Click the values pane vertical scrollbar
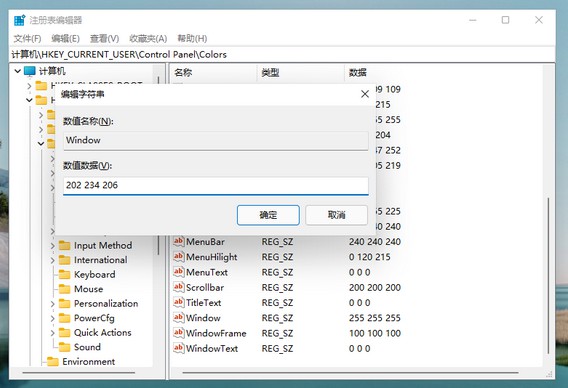 point(548,275)
